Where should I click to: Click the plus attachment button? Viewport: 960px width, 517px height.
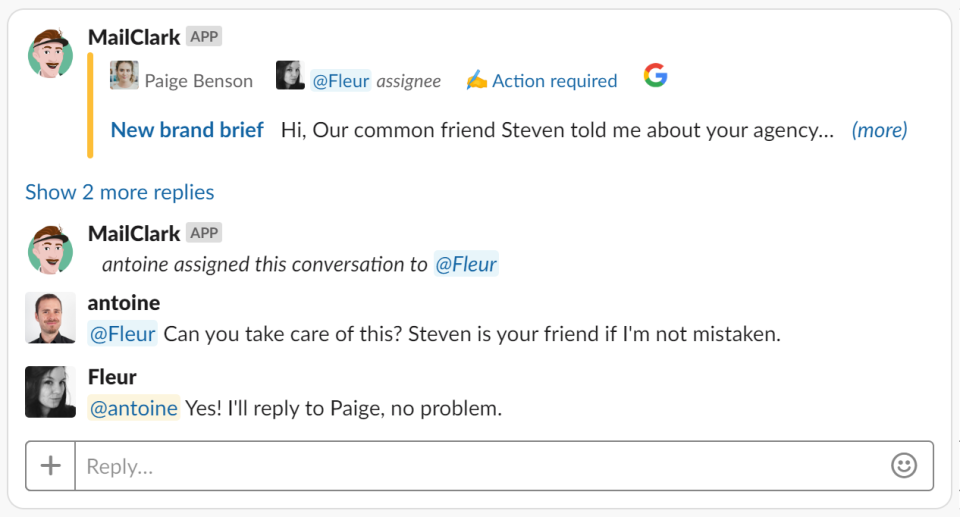tap(51, 466)
